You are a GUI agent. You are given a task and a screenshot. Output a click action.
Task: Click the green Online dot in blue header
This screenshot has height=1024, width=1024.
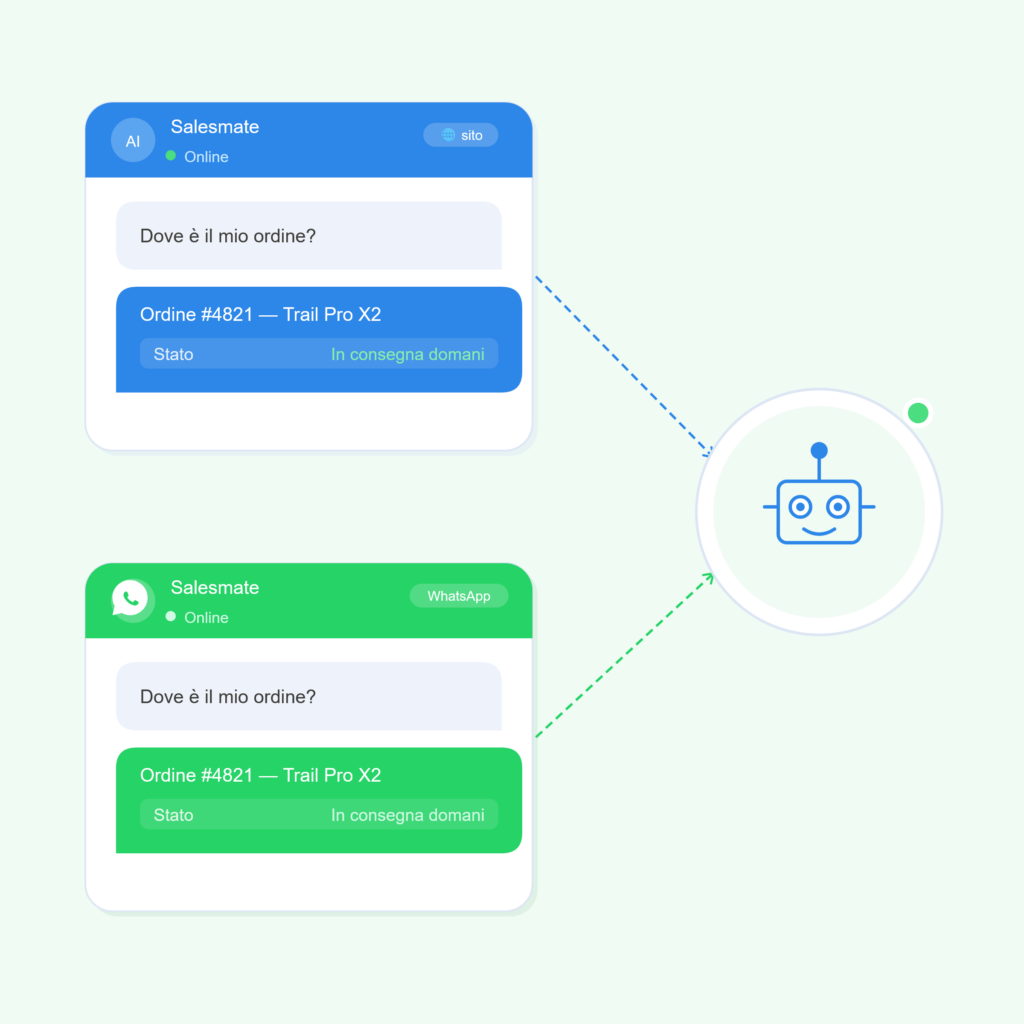tap(171, 155)
